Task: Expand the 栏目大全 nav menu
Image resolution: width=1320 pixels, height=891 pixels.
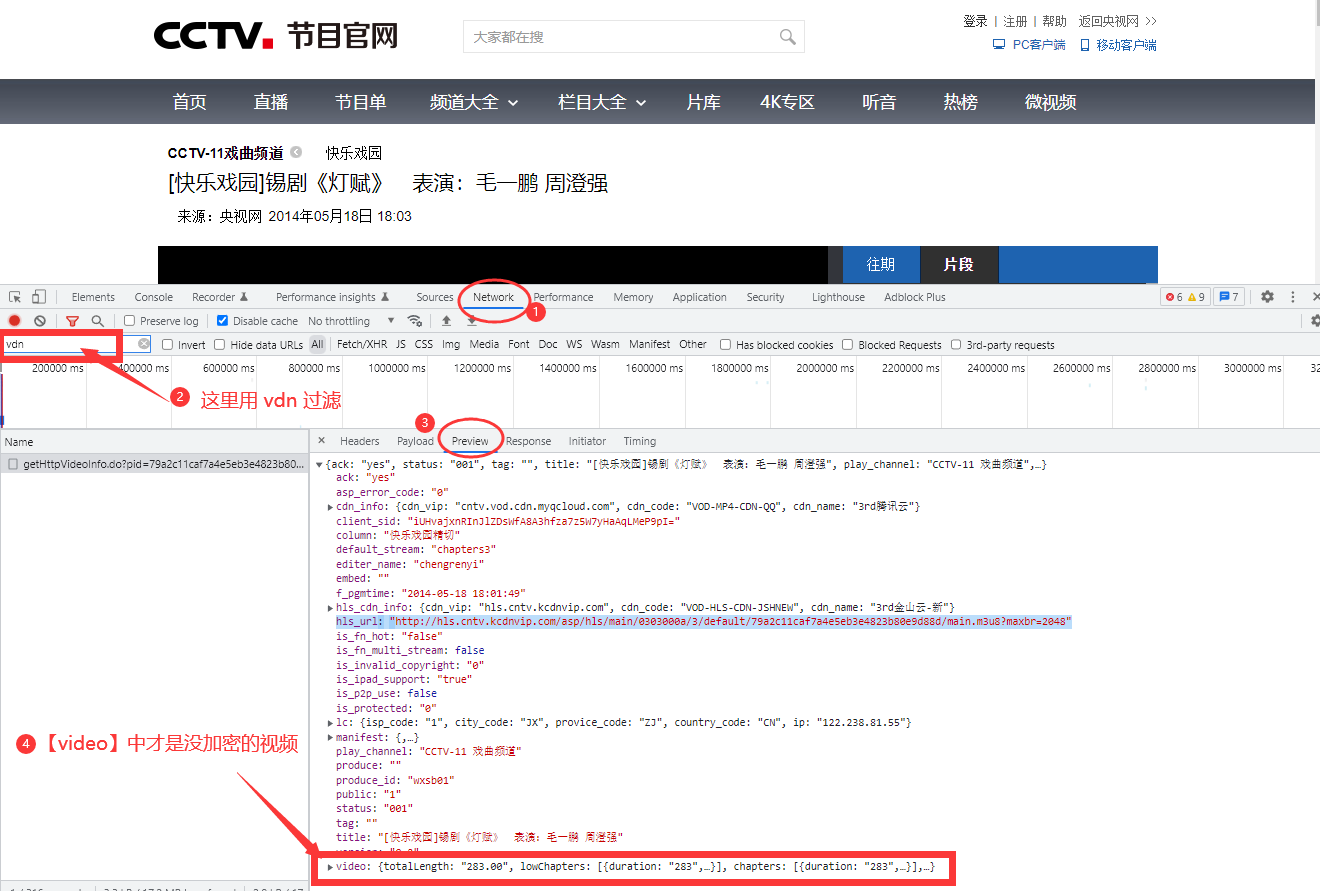Action: coord(602,102)
